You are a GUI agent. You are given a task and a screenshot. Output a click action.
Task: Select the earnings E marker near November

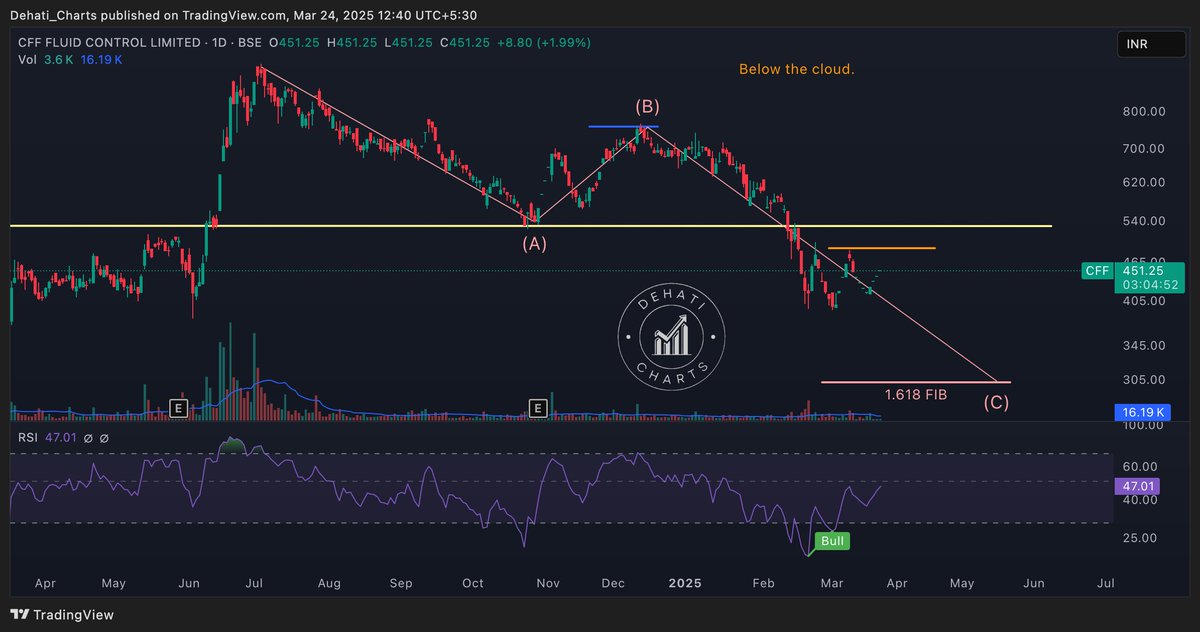point(538,408)
